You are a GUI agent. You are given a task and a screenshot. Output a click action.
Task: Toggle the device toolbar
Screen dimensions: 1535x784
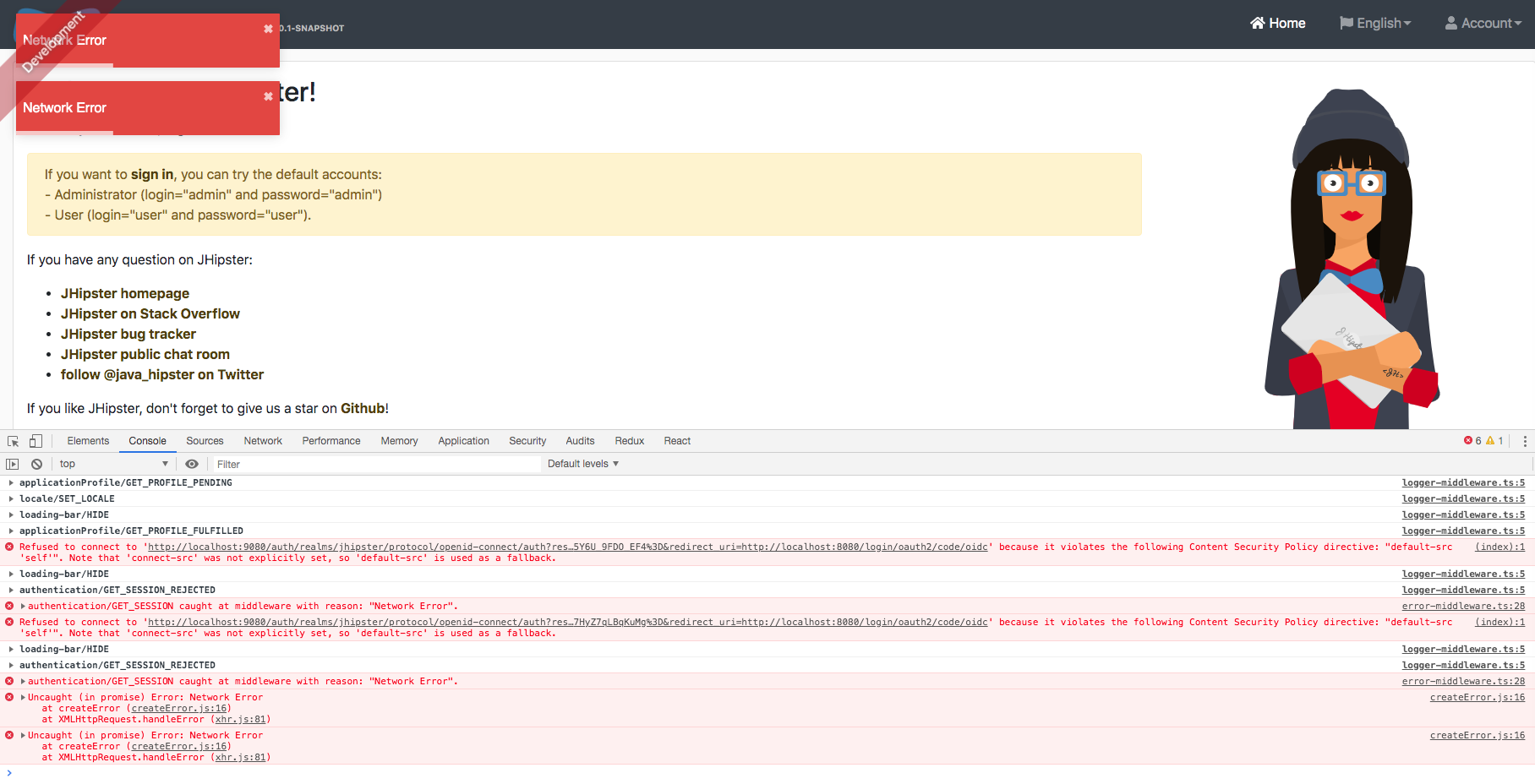[35, 440]
